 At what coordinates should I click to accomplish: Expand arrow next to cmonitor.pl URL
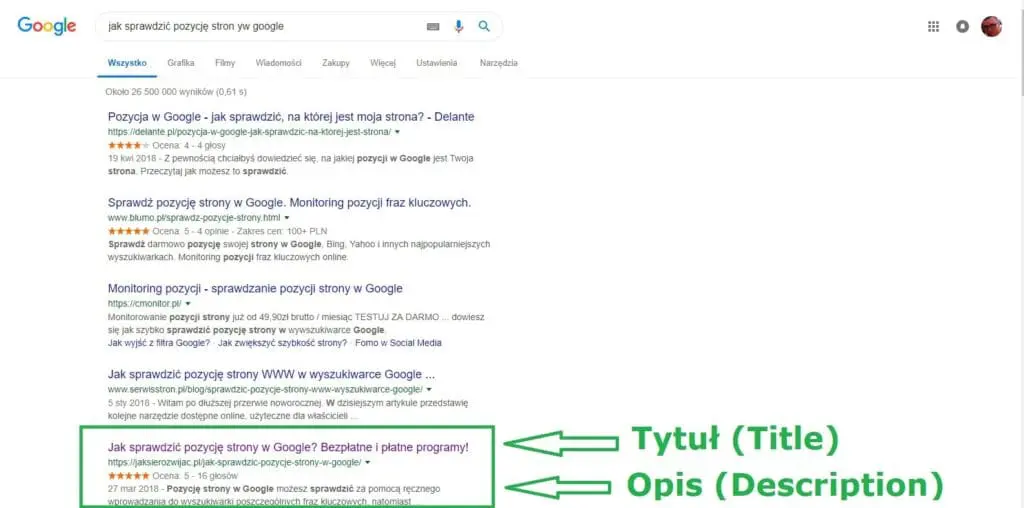(x=188, y=304)
